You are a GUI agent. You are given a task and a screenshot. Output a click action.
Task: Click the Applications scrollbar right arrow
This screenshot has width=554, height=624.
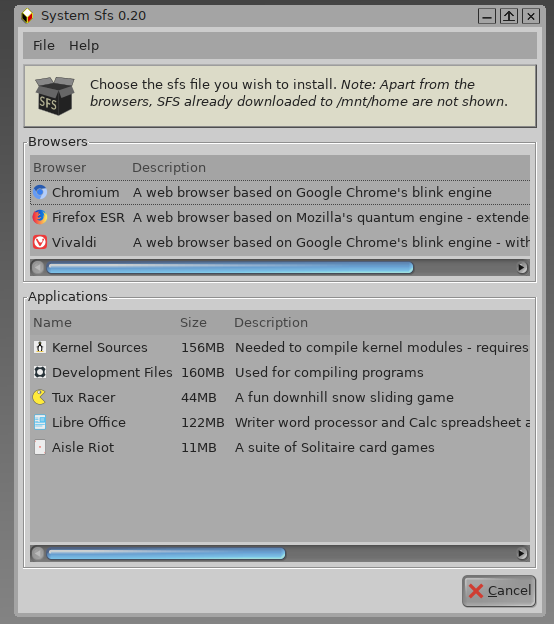(522, 554)
